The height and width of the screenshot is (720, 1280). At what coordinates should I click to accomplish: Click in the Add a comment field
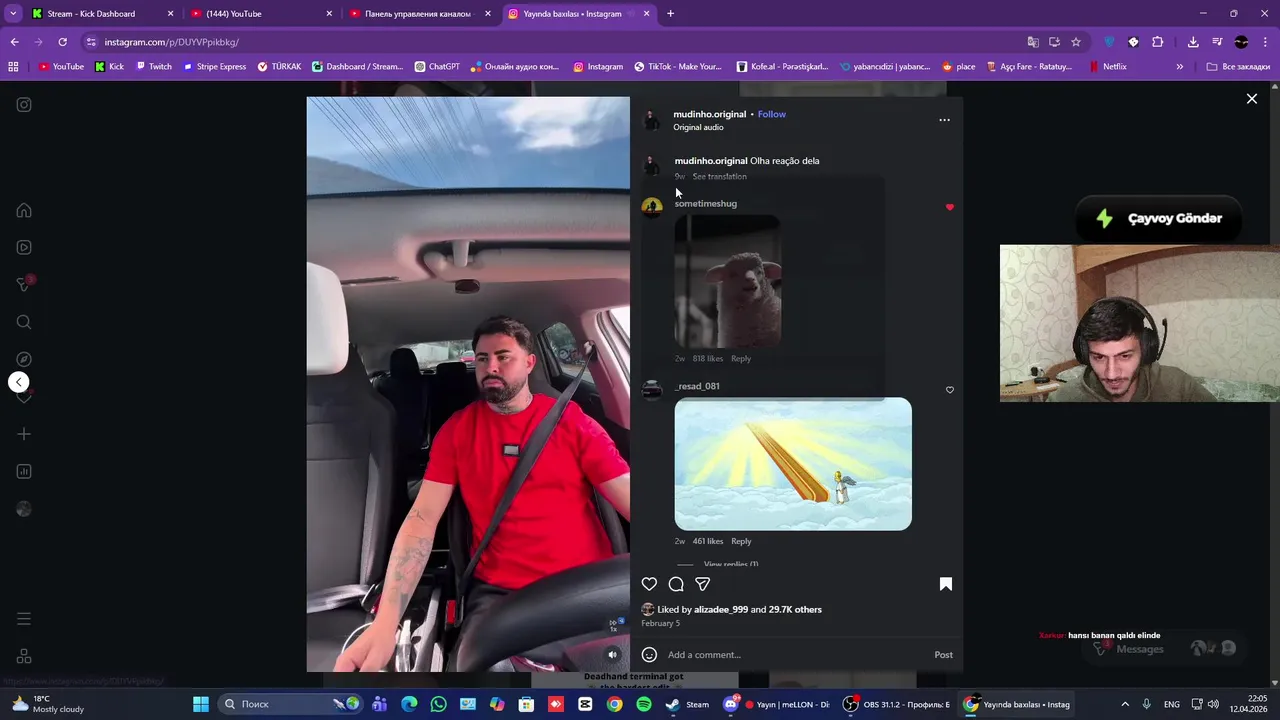coord(795,655)
